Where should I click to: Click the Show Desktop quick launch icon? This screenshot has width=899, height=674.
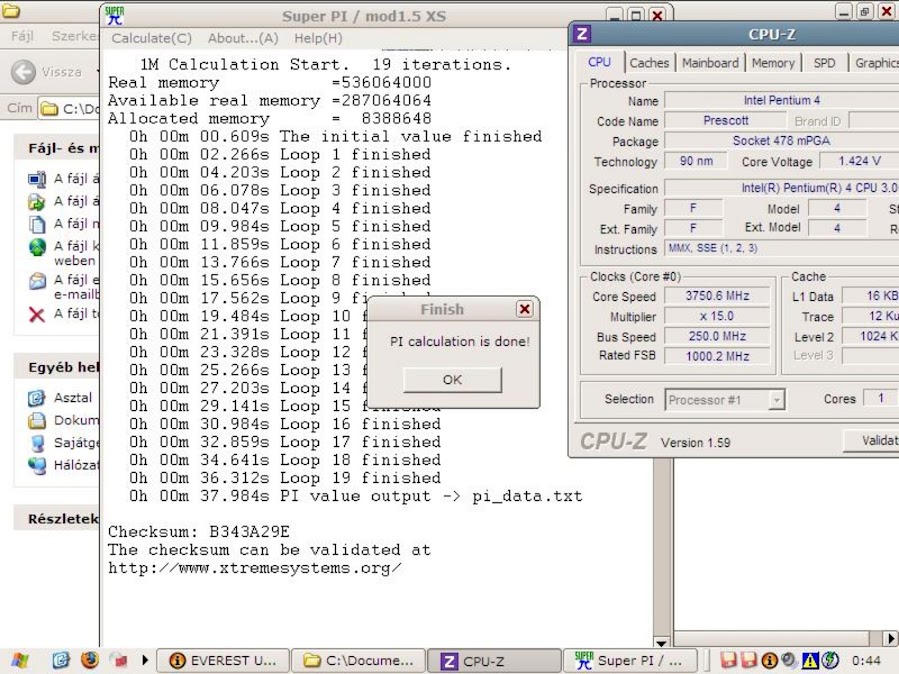pyautogui.click(x=61, y=661)
